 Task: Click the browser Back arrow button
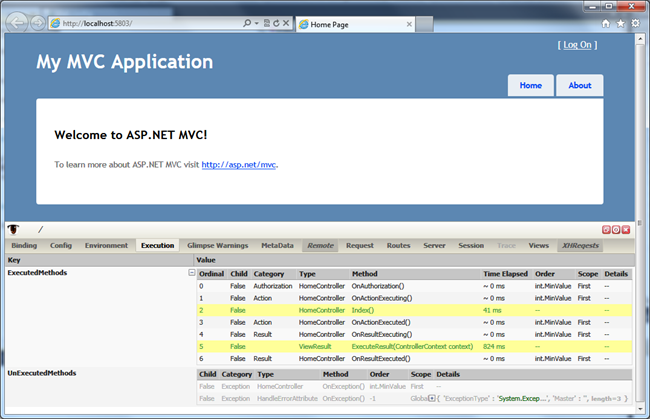(x=15, y=22)
